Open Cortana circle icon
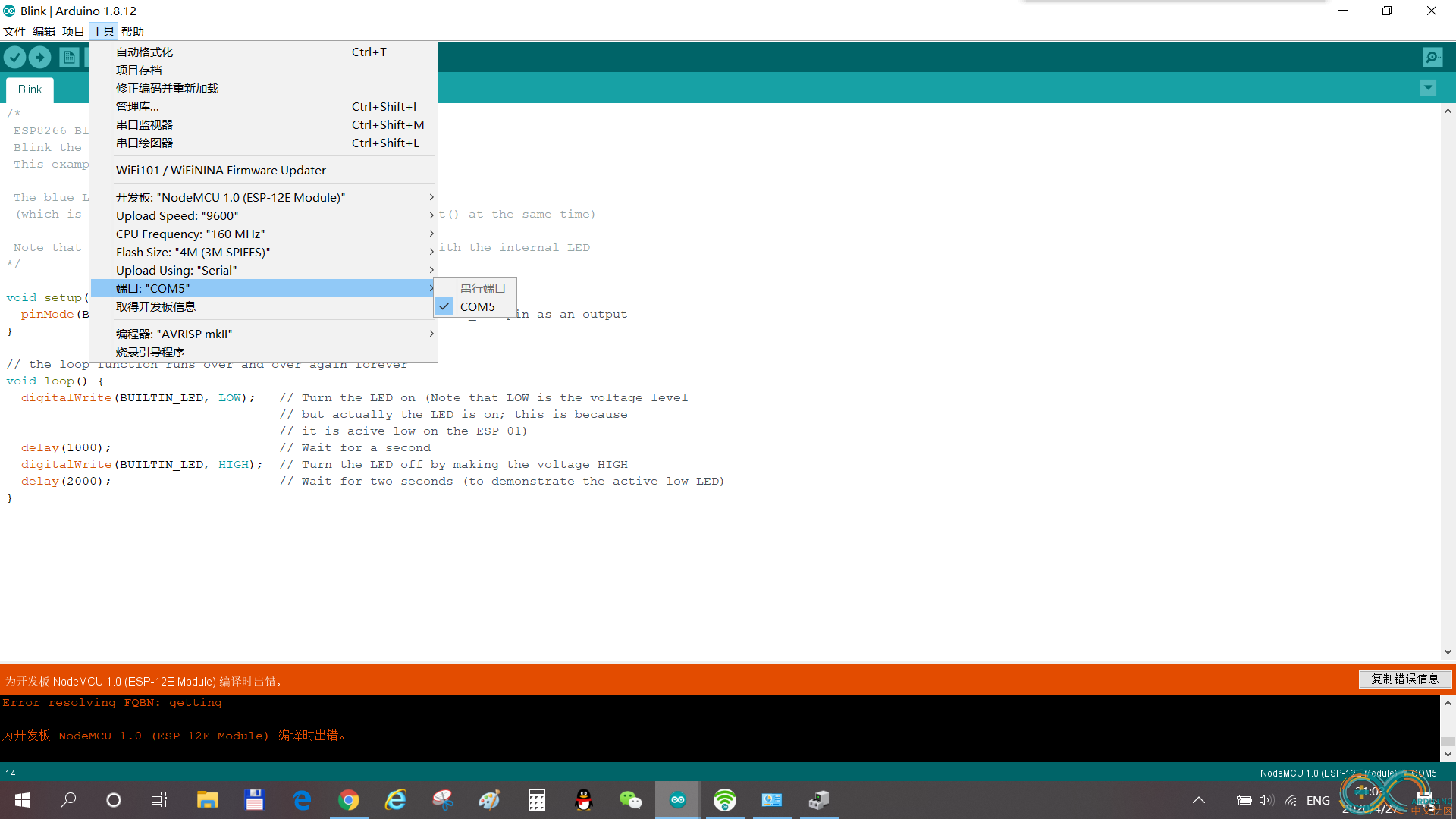Image resolution: width=1456 pixels, height=819 pixels. 114,800
